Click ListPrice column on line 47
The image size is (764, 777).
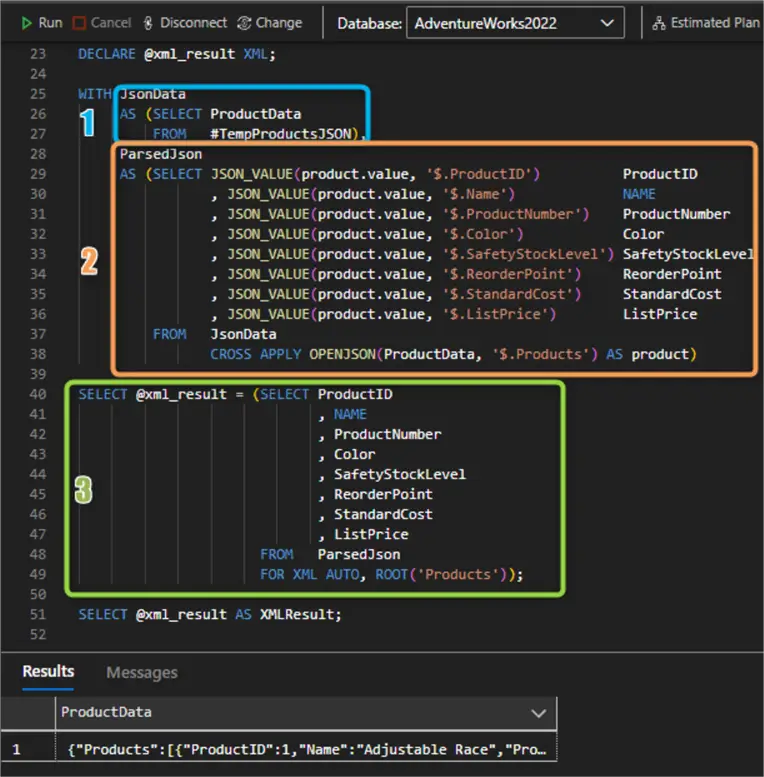coord(371,534)
